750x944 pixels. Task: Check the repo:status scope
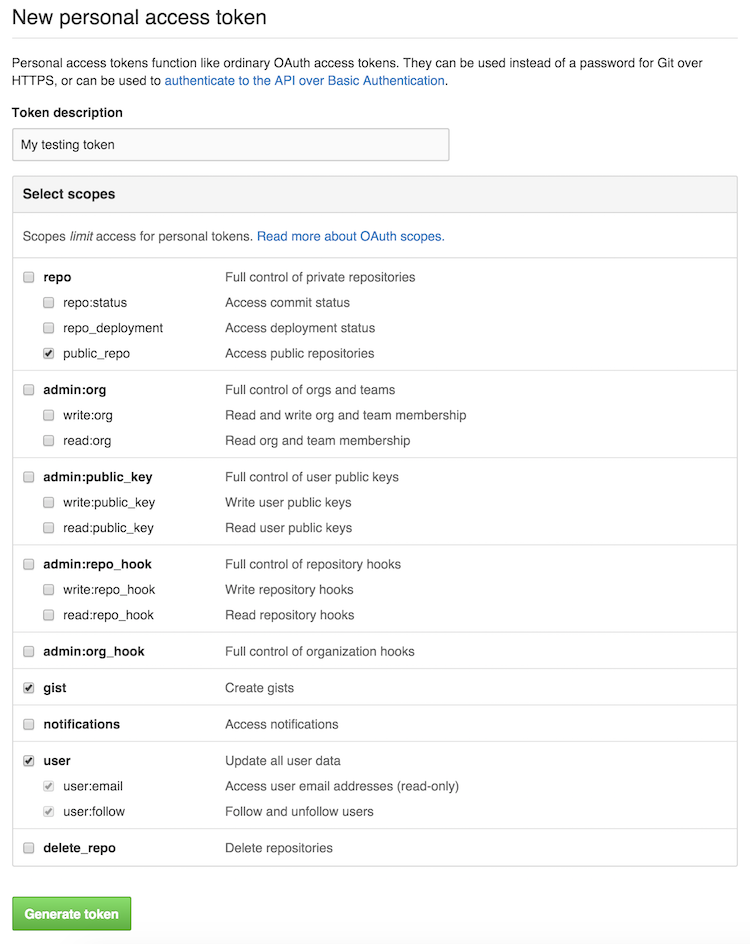[48, 303]
